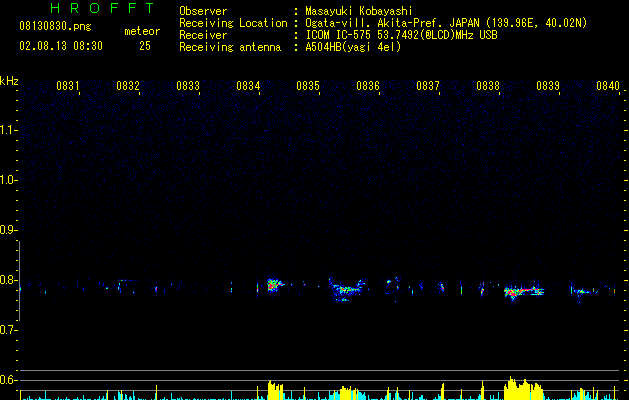
Task: Click the 0837 time marker
Action: pyautogui.click(x=428, y=85)
